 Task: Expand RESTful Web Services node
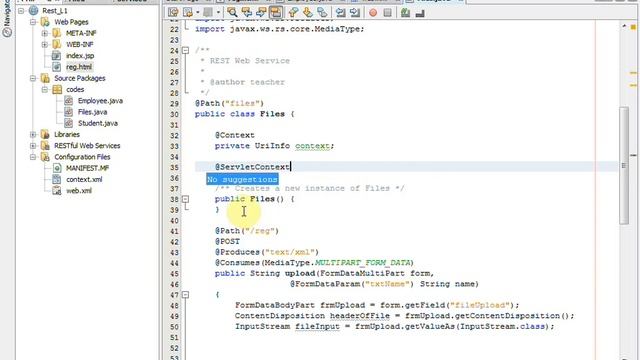[33, 146]
